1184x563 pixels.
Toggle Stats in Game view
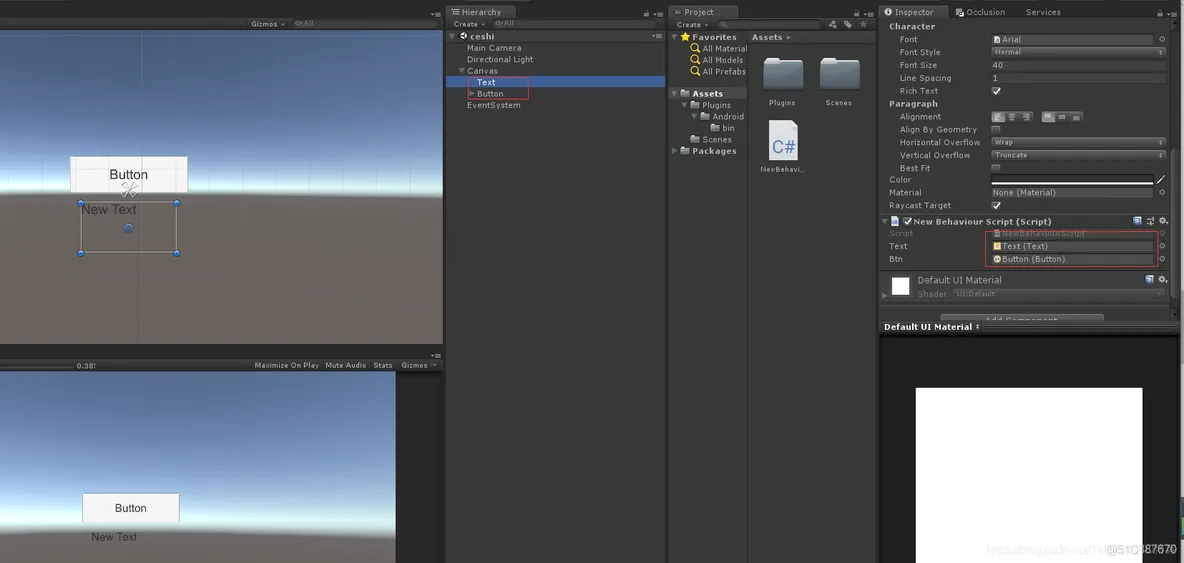click(383, 365)
